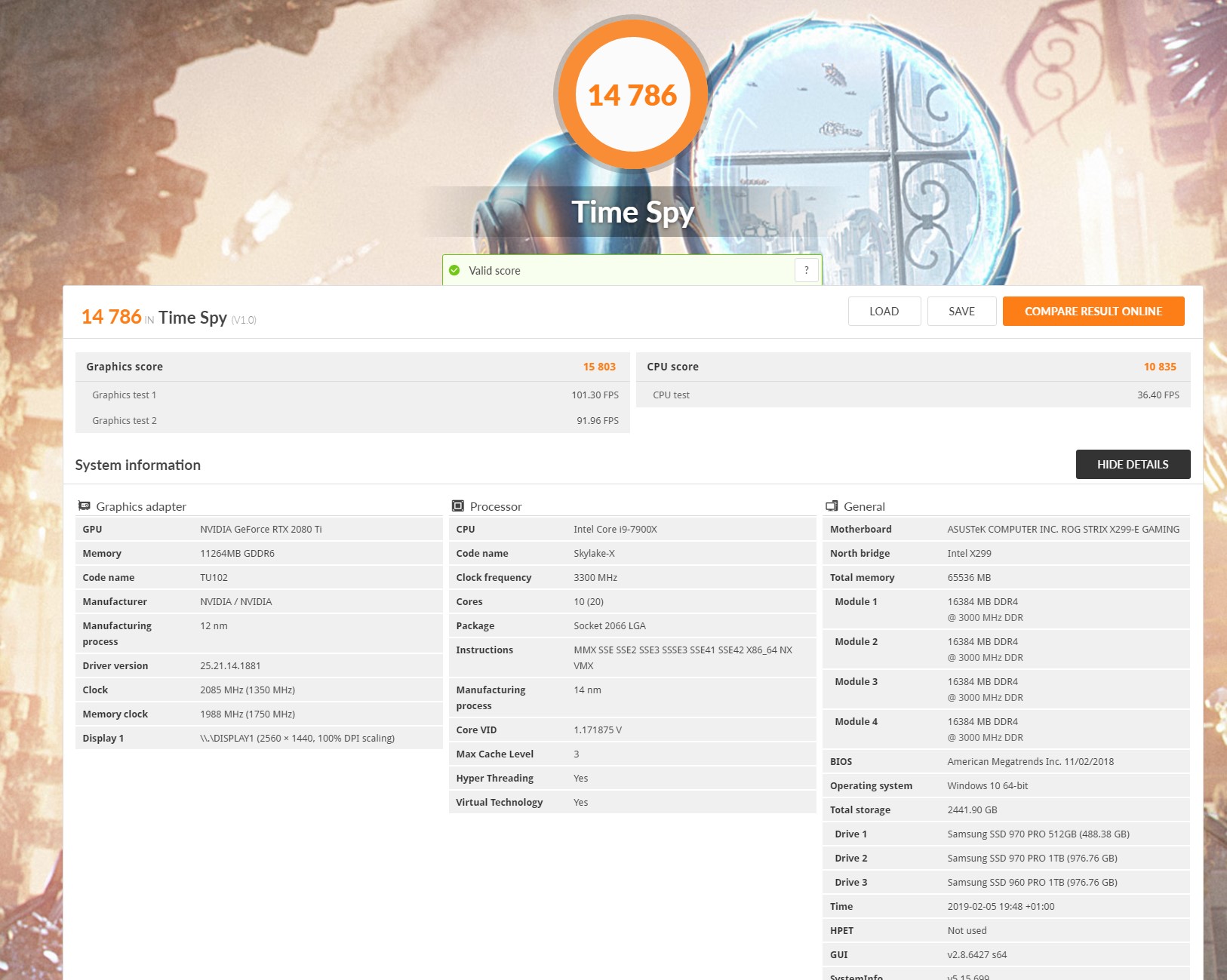Select HPET value Not used

pyautogui.click(x=967, y=931)
